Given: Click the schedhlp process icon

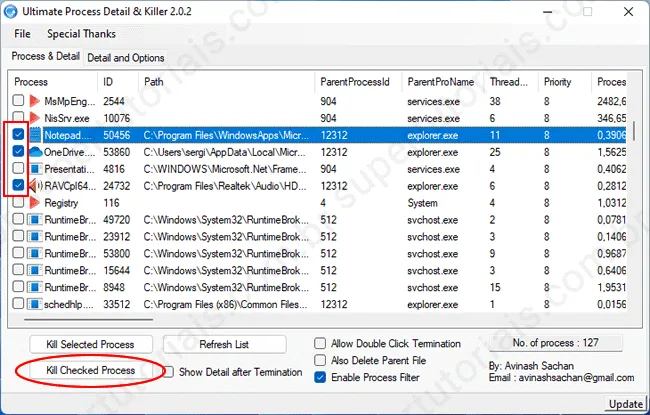Looking at the screenshot, I should (x=36, y=304).
